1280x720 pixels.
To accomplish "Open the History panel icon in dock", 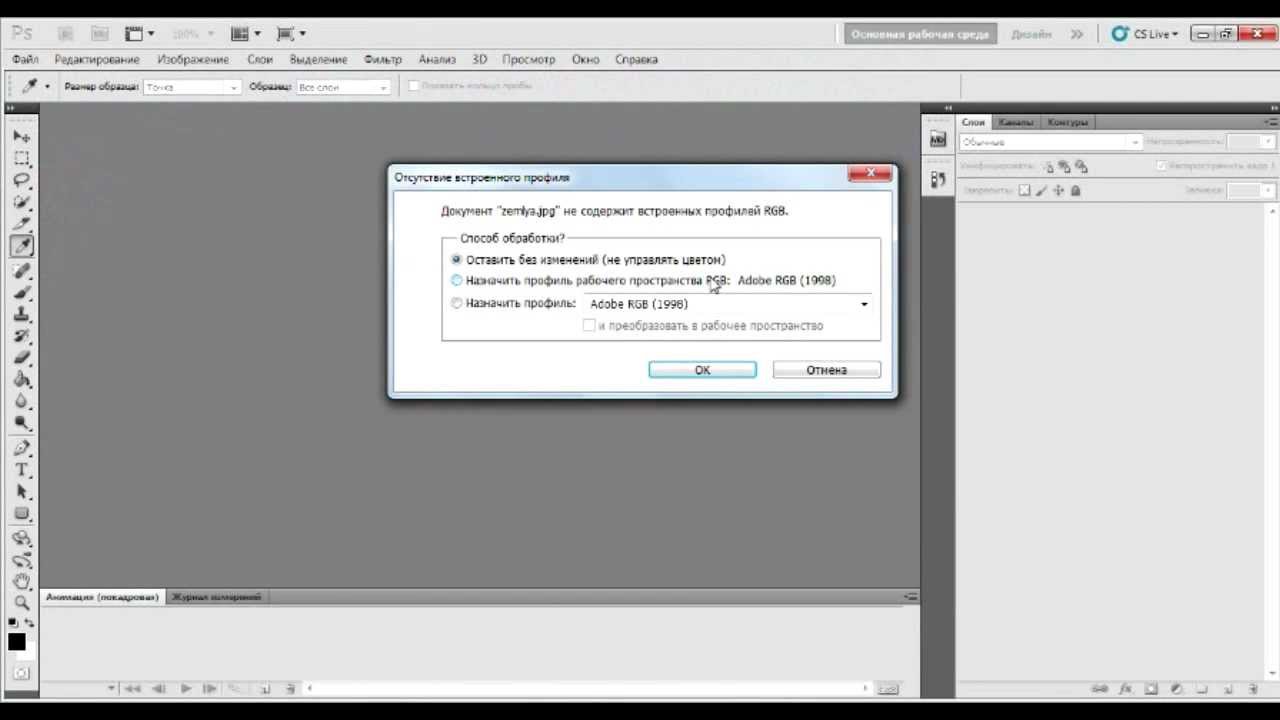I will (938, 180).
